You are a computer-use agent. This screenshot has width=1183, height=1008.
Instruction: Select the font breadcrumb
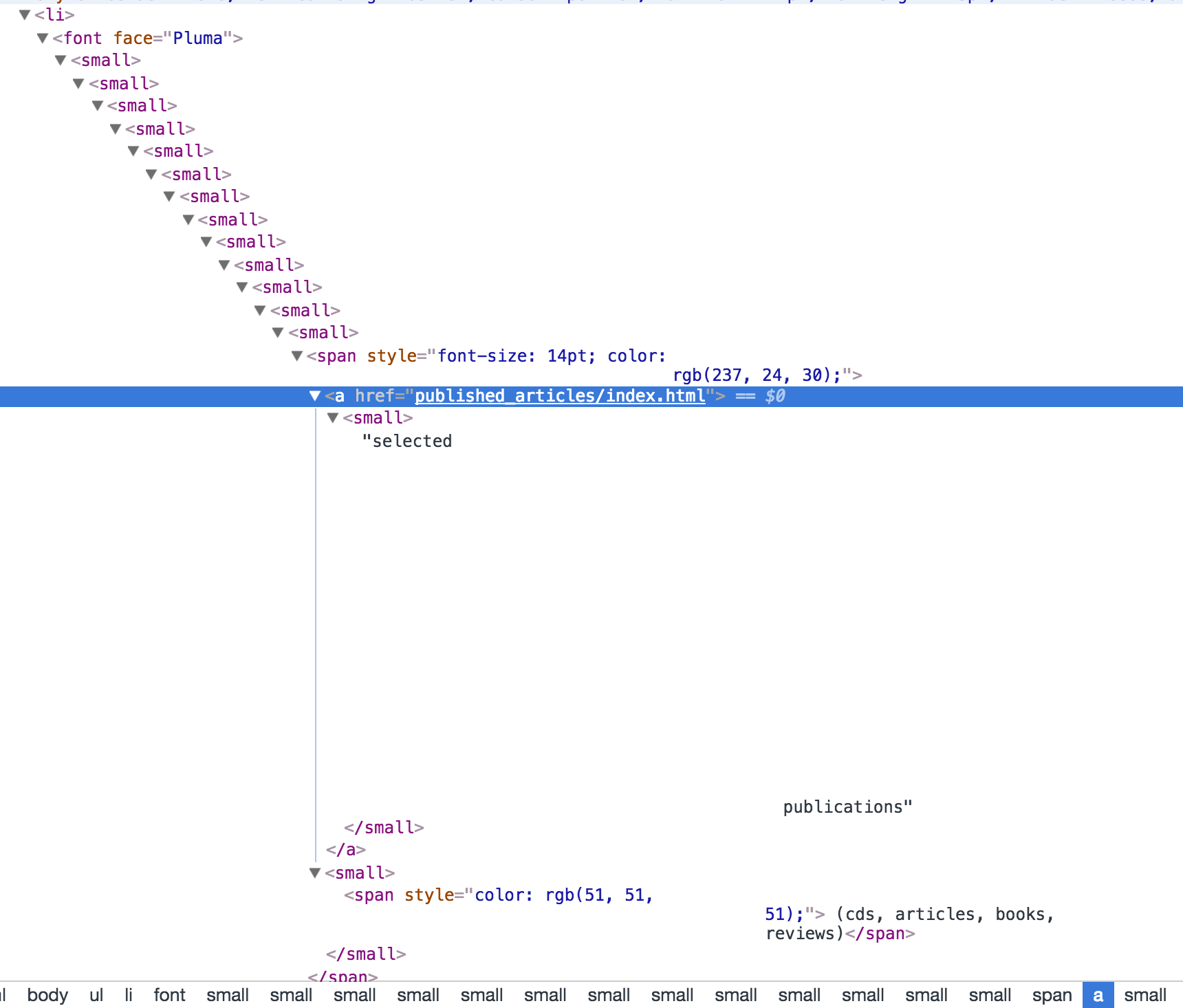[x=169, y=995]
